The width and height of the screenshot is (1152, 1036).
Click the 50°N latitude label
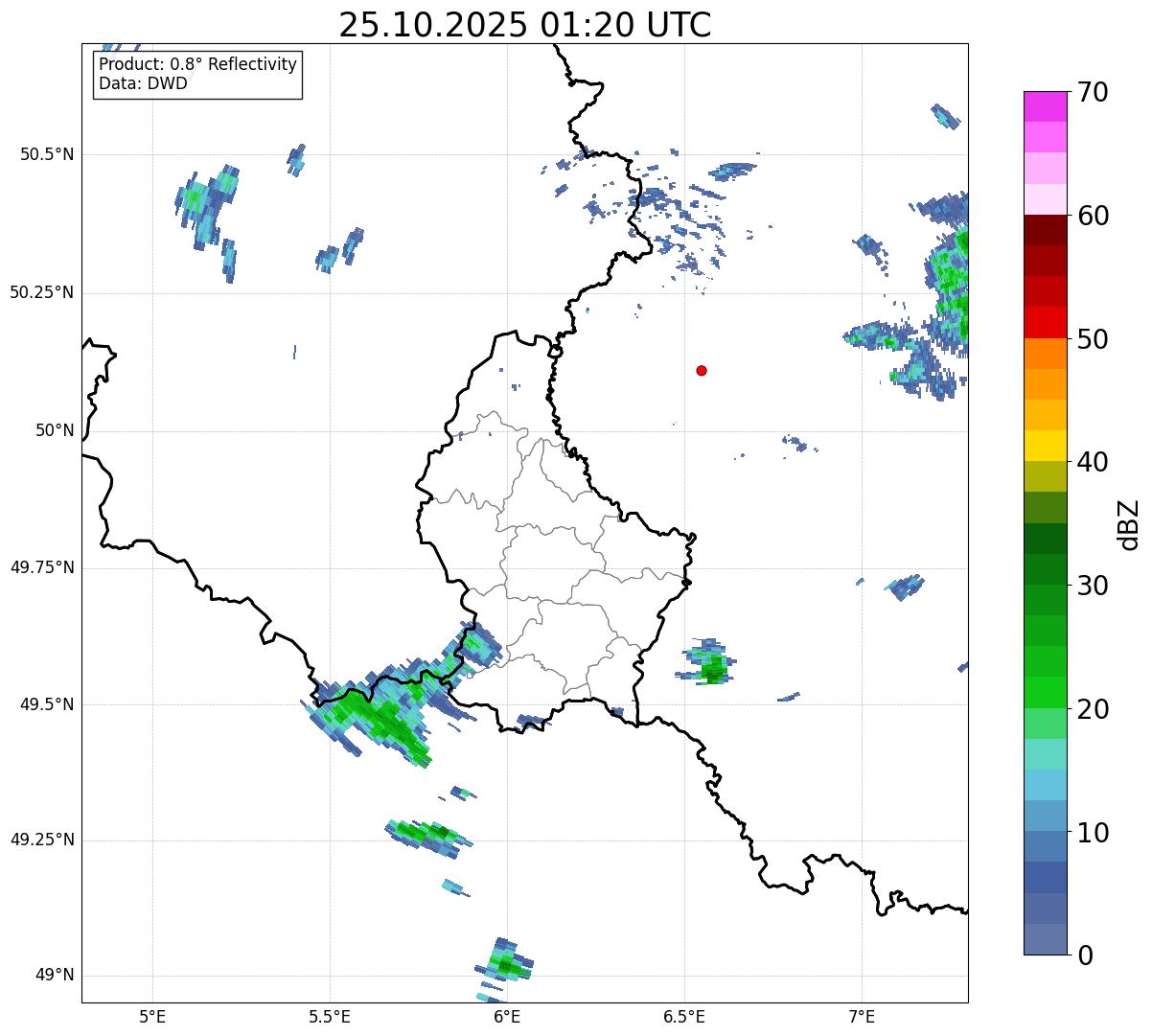tap(55, 430)
